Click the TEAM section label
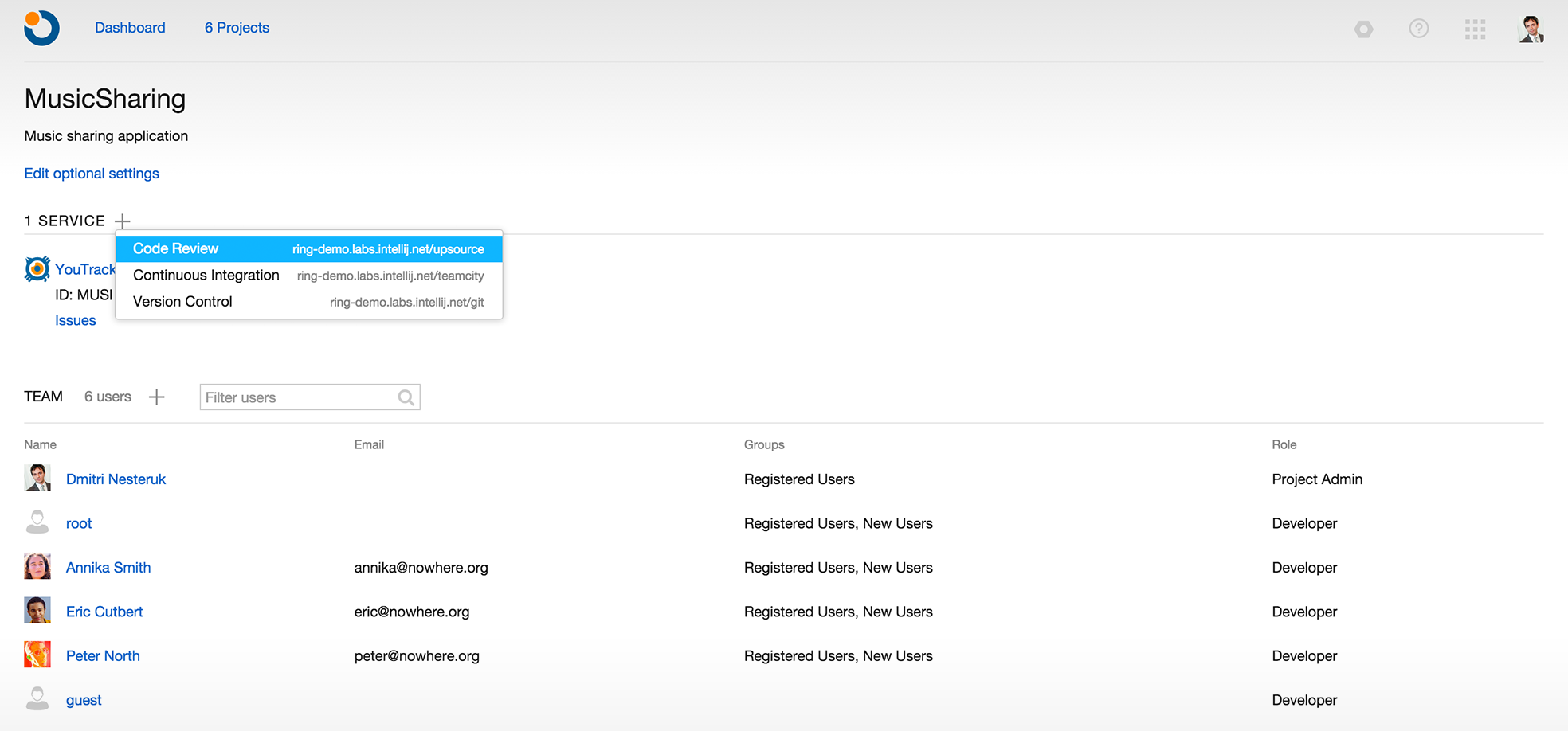This screenshot has height=731, width=1568. click(43, 397)
